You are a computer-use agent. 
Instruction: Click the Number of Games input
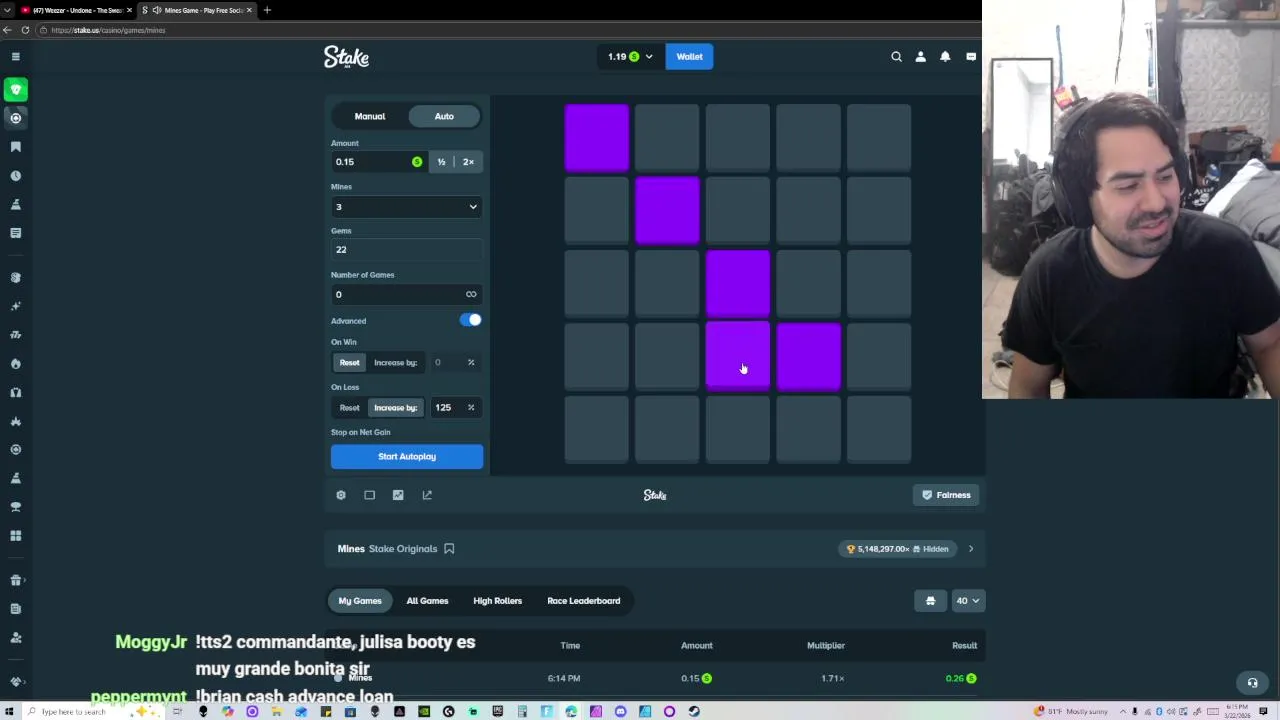406,294
